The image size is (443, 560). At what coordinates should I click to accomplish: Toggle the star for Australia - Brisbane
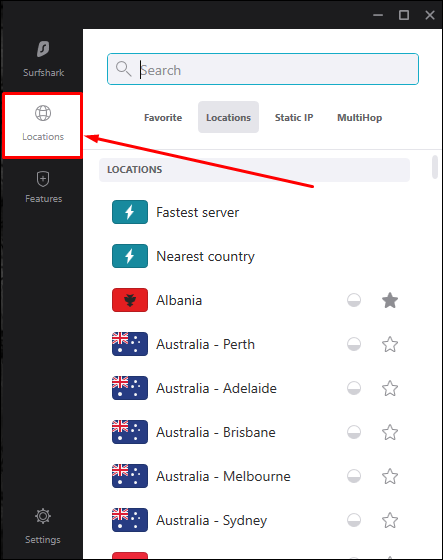390,432
